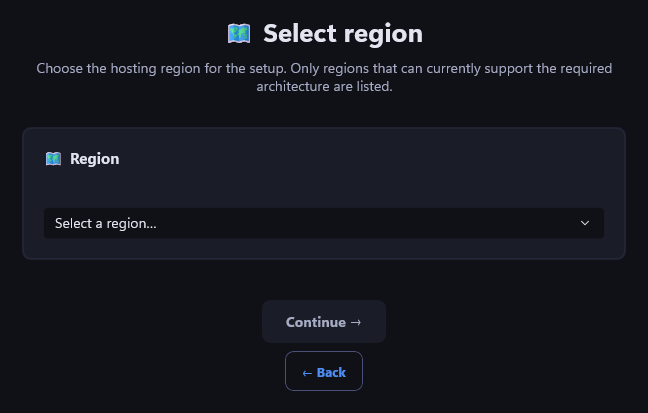Click the down chevron to expand region choices
The width and height of the screenshot is (648, 413).
coord(585,223)
